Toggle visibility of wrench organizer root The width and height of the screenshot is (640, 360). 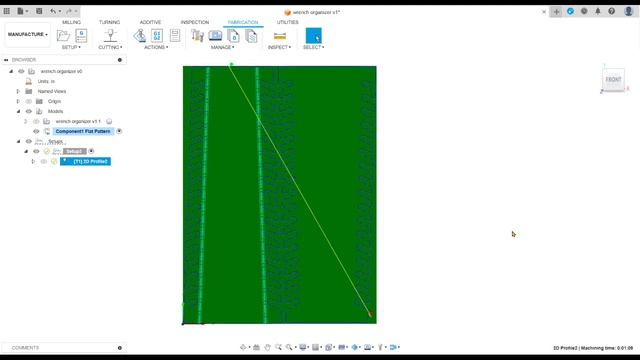[x=21, y=71]
